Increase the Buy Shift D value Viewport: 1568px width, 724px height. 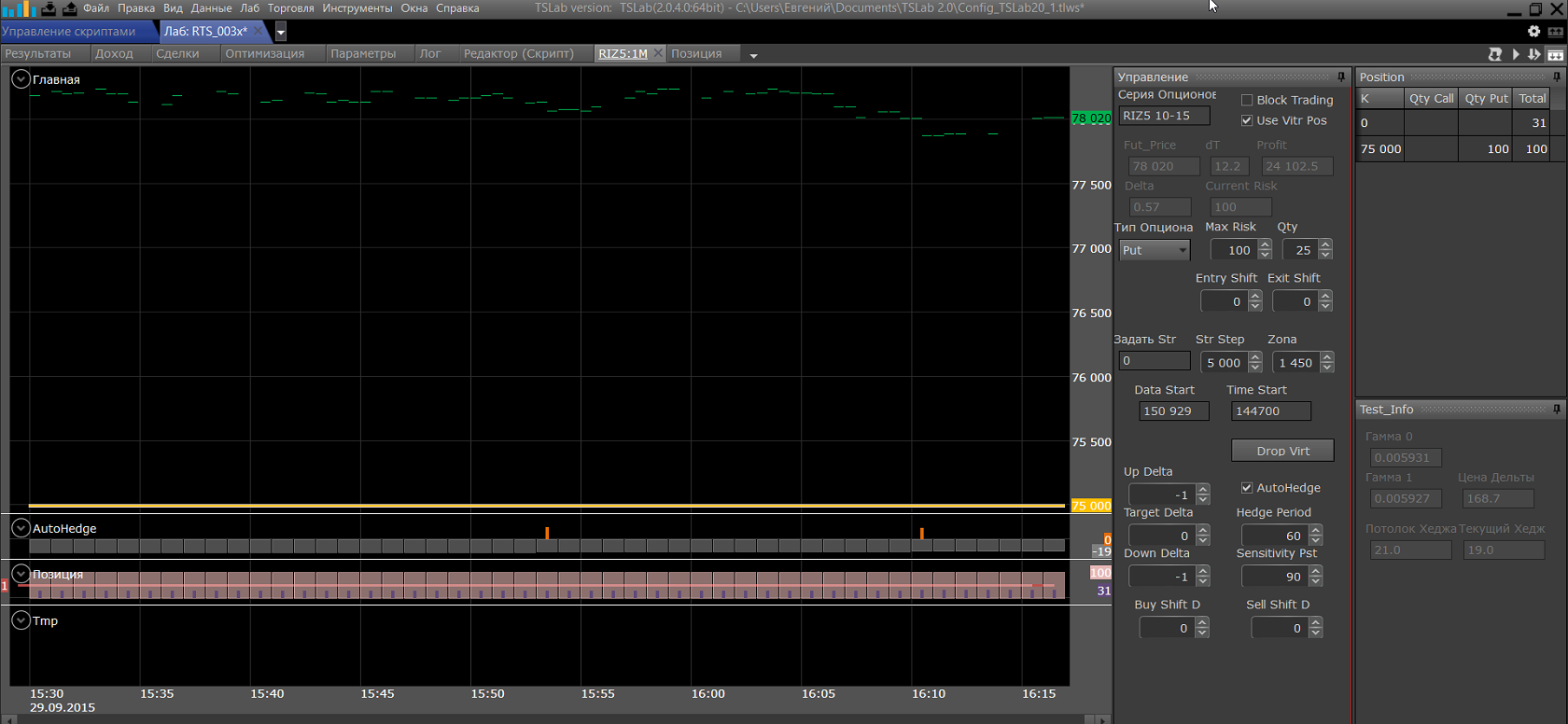pyautogui.click(x=1202, y=623)
